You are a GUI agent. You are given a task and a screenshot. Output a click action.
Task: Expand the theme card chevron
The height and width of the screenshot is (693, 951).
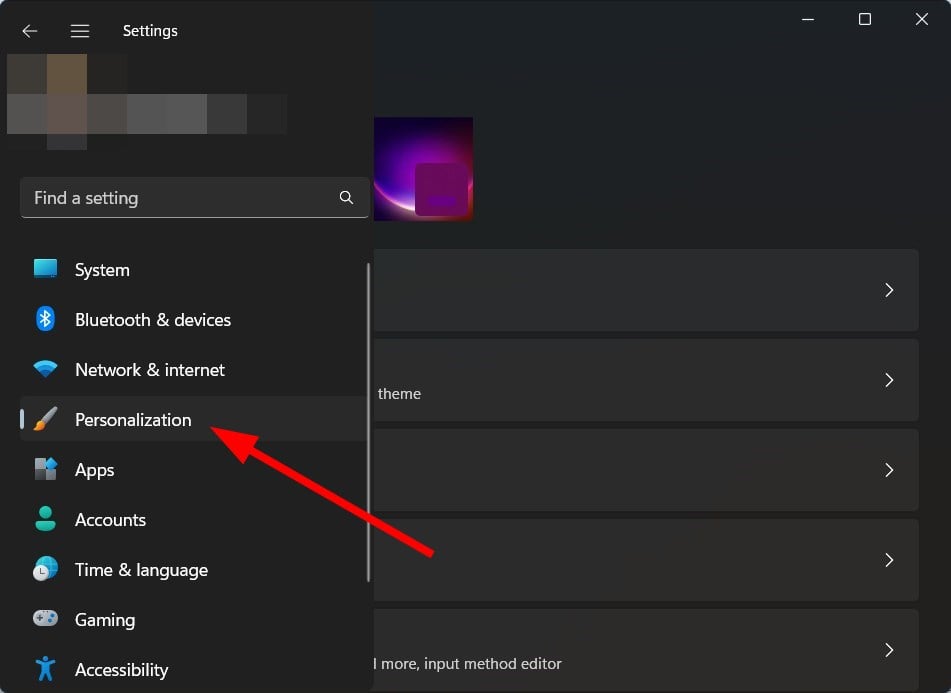[889, 380]
